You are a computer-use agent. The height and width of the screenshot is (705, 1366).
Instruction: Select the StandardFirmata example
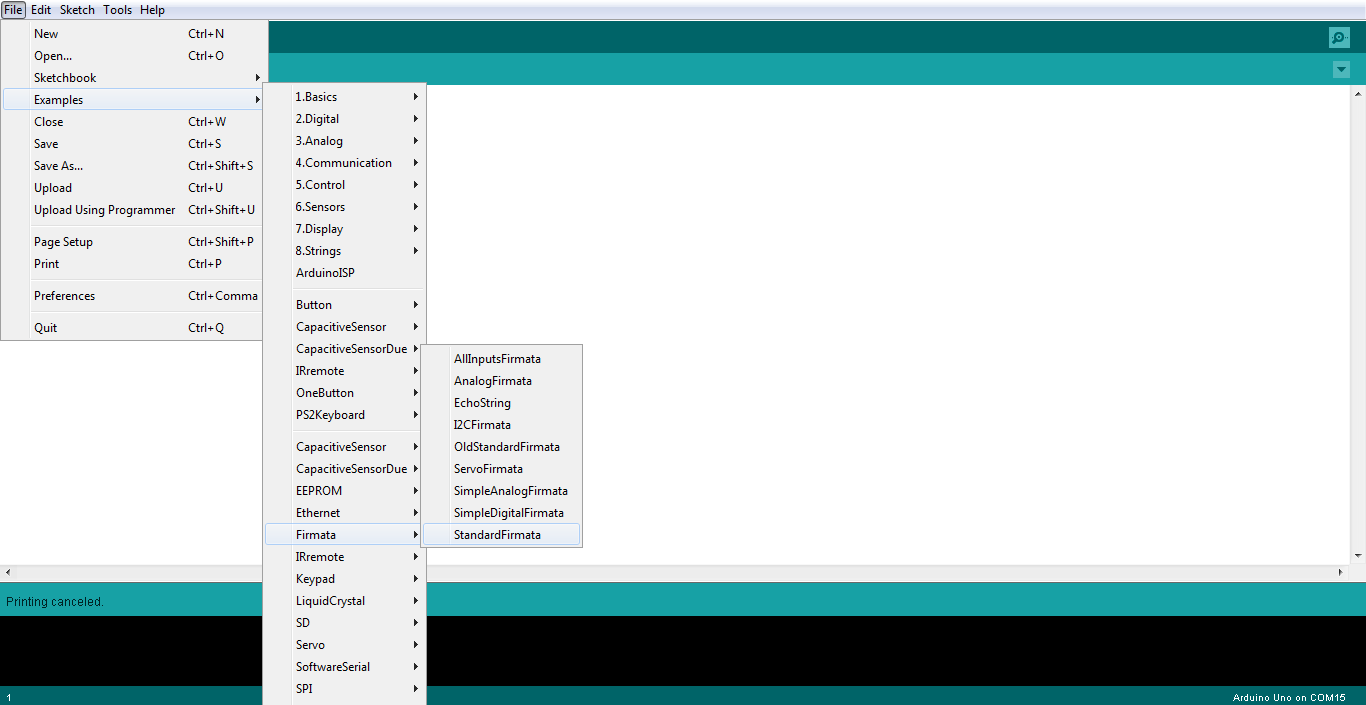pos(498,534)
